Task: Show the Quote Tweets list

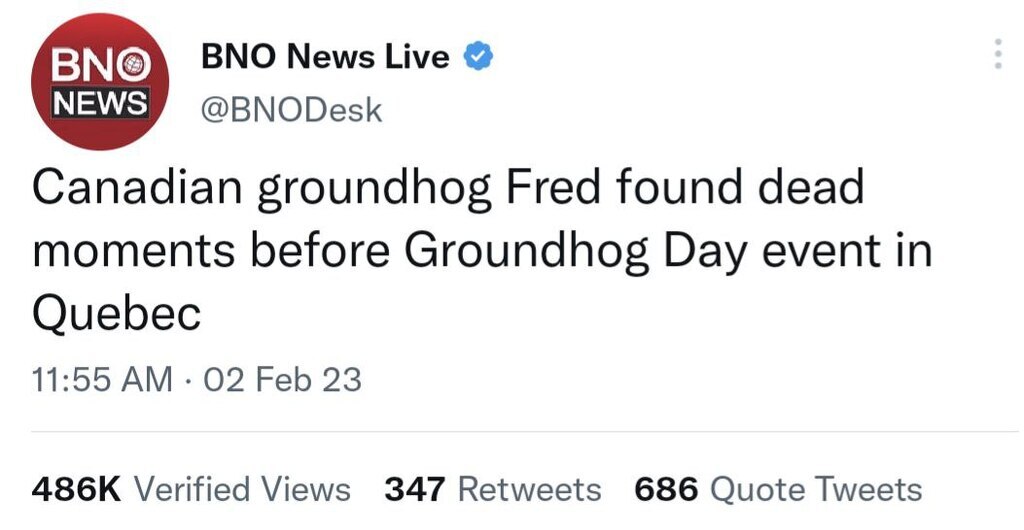Action: pos(816,489)
